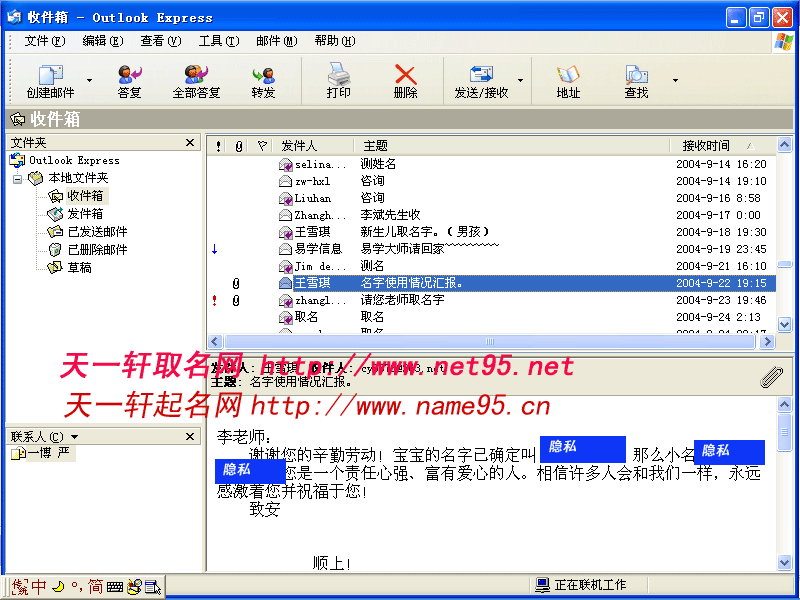Click the Forward (转发) toolbar icon
800x600 pixels.
pos(263,77)
